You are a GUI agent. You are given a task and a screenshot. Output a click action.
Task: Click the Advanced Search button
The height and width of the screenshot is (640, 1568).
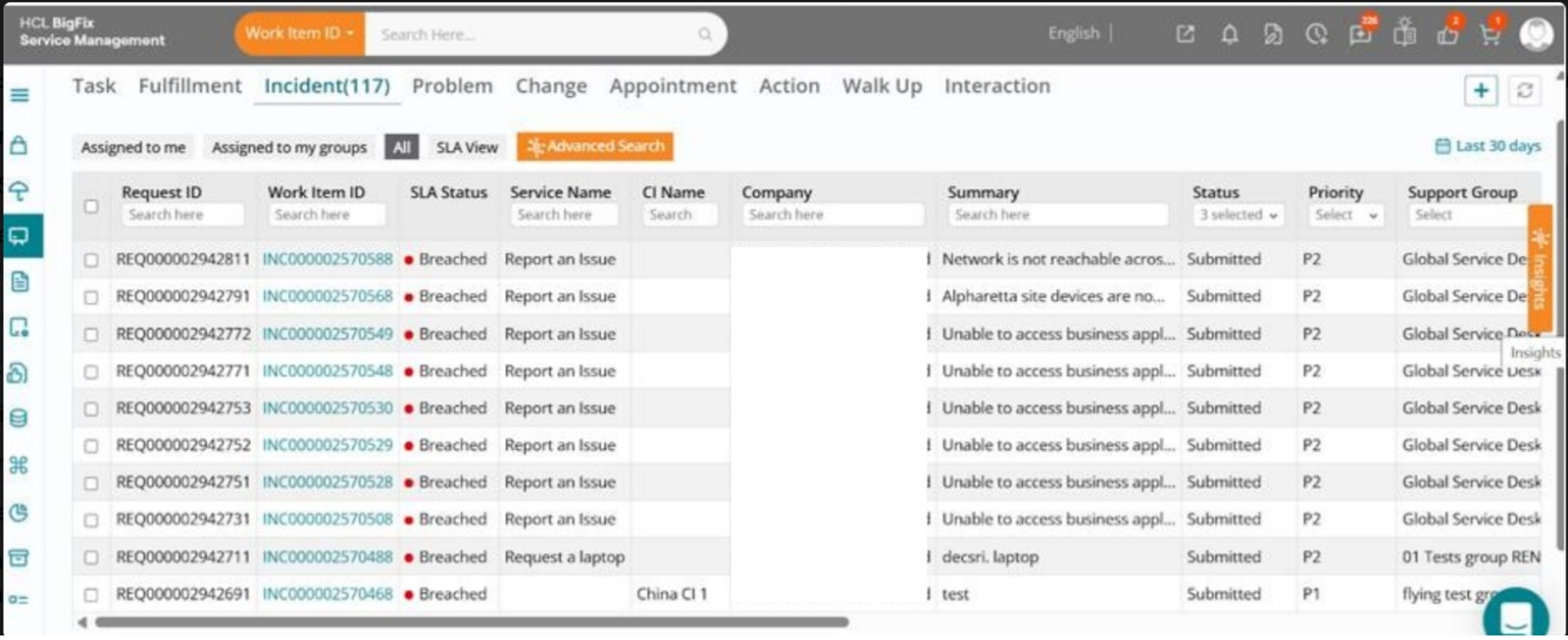[595, 147]
